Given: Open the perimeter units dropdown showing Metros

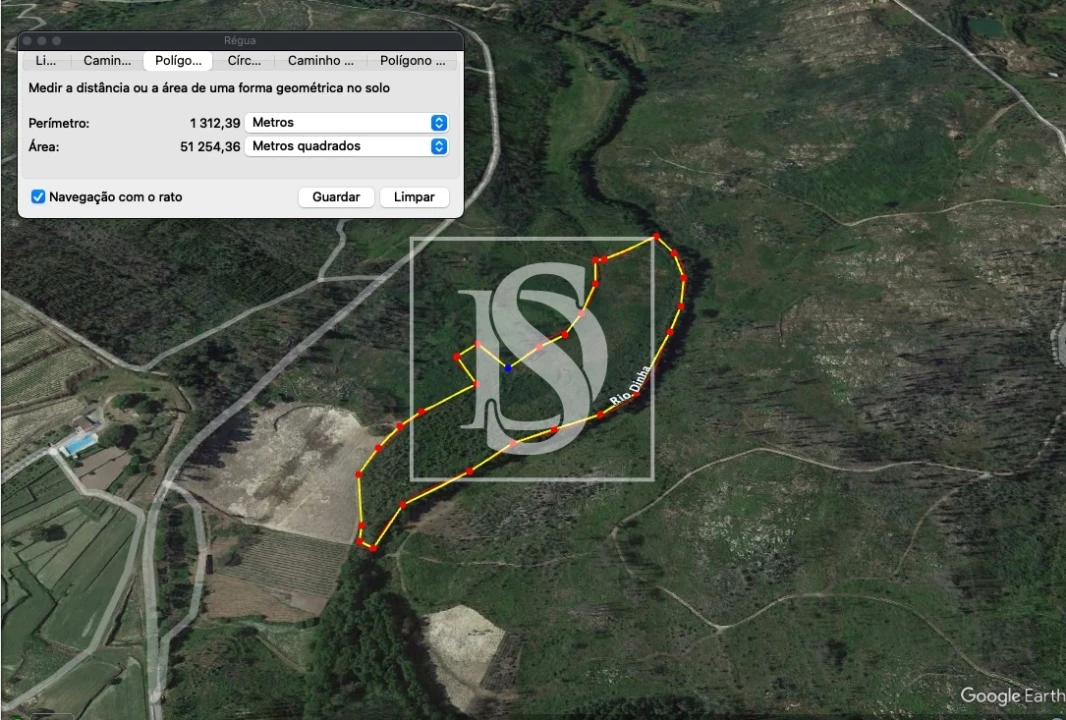Looking at the screenshot, I should (x=345, y=123).
